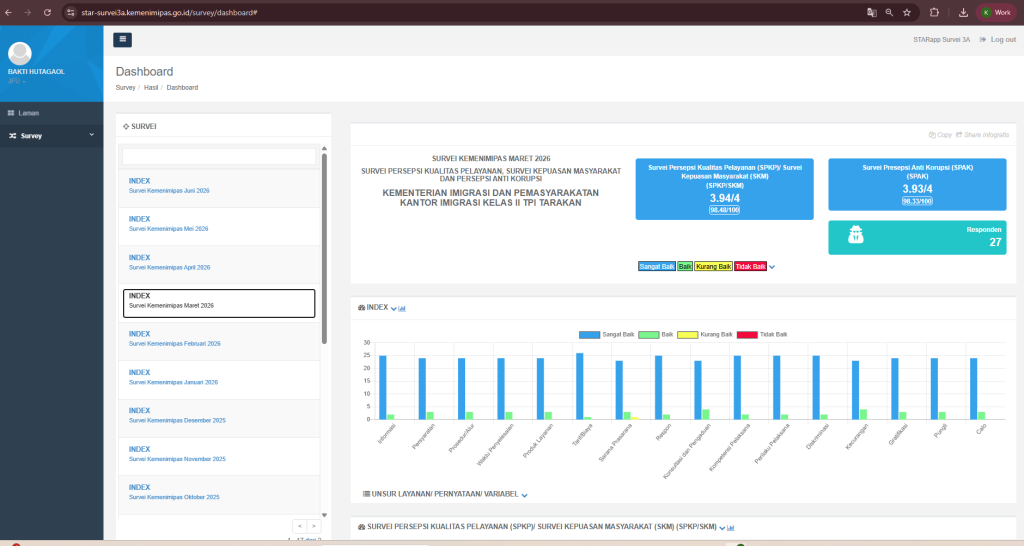
Task: Open browser downloads icon
Action: [963, 12]
